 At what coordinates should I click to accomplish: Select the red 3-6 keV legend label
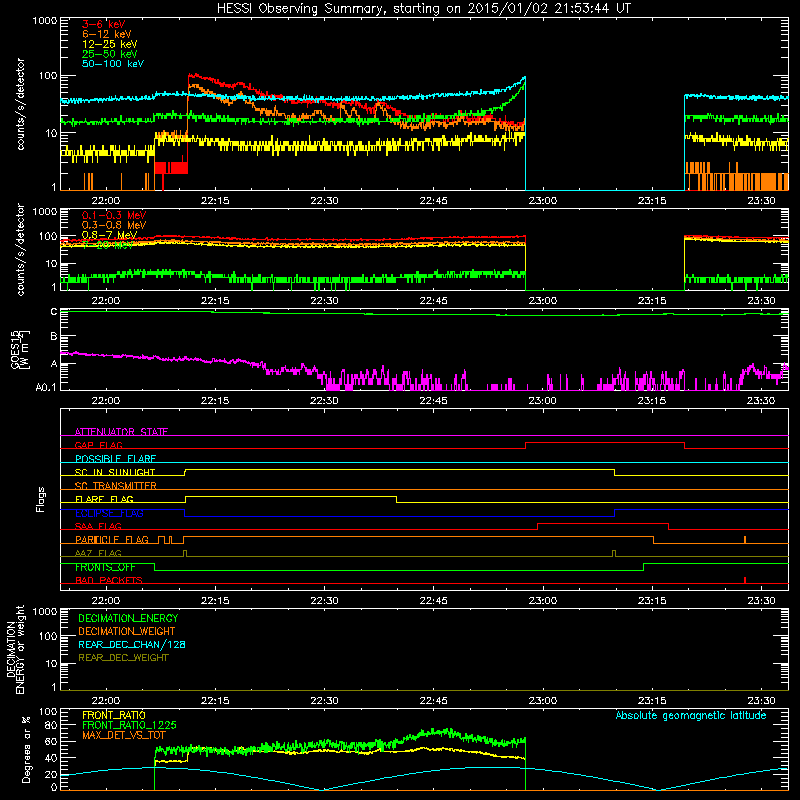point(103,24)
